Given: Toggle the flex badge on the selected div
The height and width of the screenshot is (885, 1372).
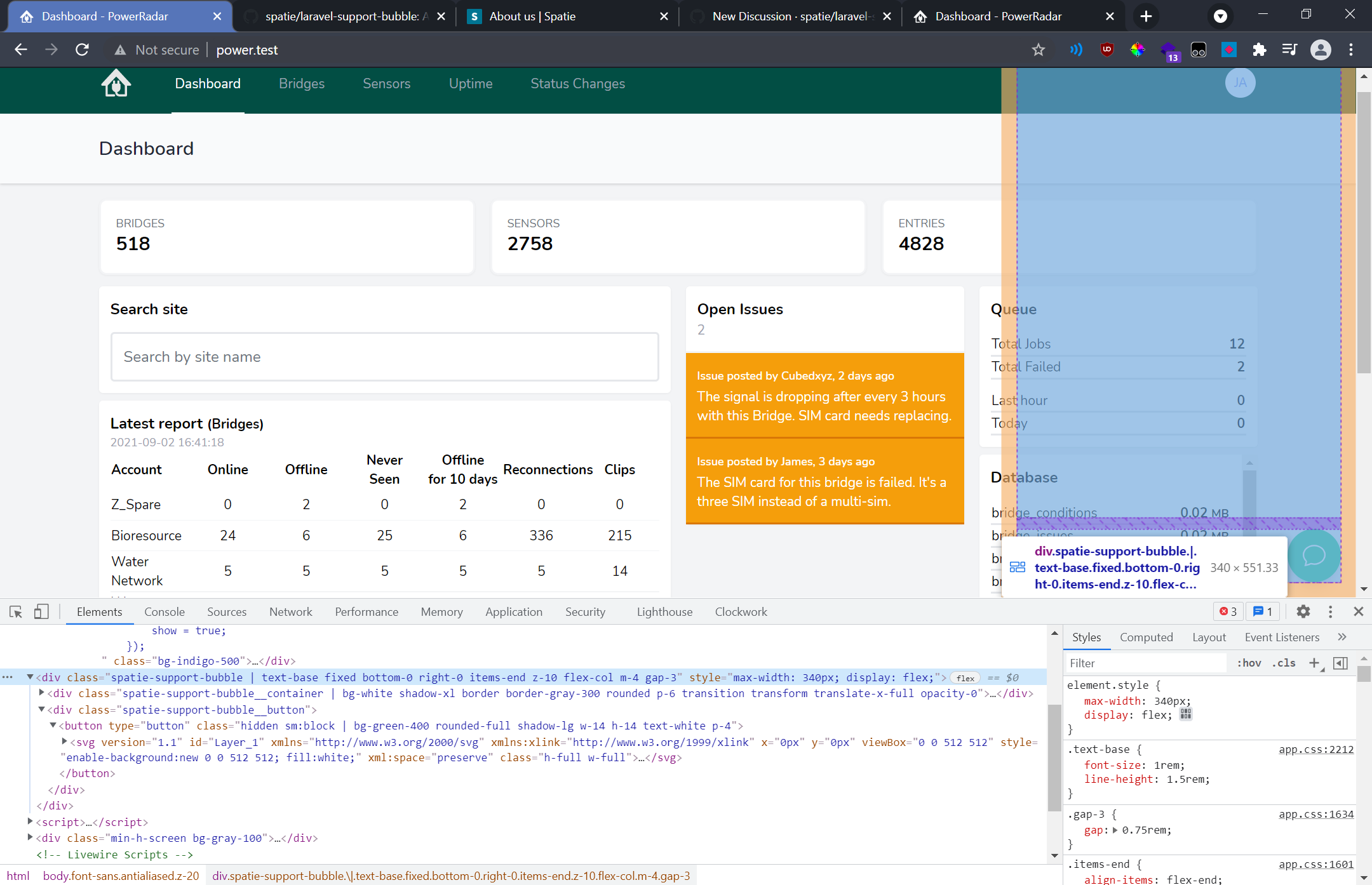Looking at the screenshot, I should pos(965,678).
